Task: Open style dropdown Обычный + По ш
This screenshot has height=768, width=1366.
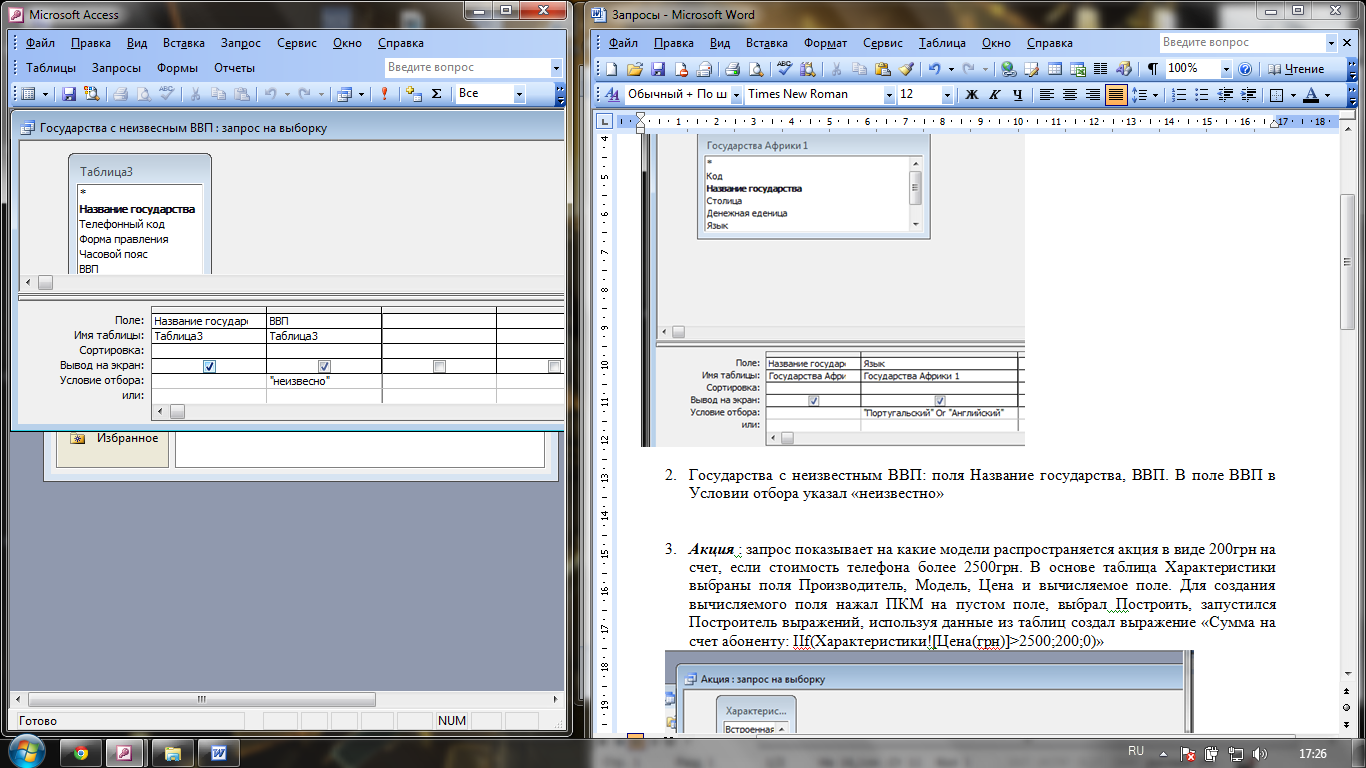Action: tap(736, 95)
